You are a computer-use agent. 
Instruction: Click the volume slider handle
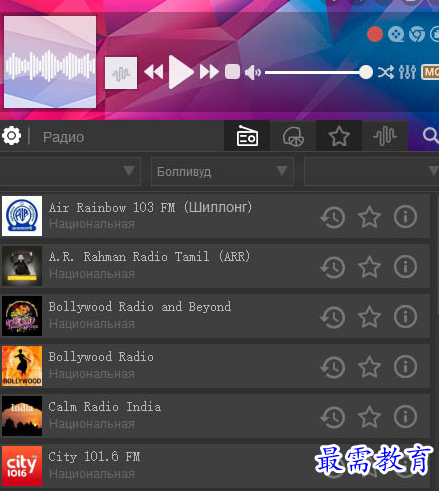pos(366,72)
